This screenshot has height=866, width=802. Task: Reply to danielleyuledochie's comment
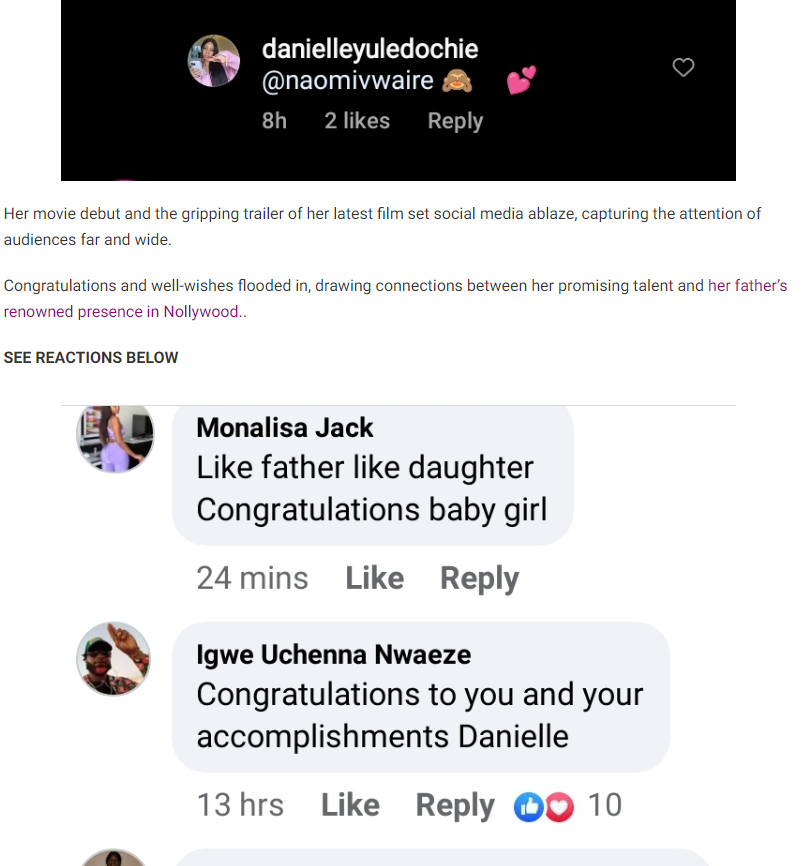(455, 121)
